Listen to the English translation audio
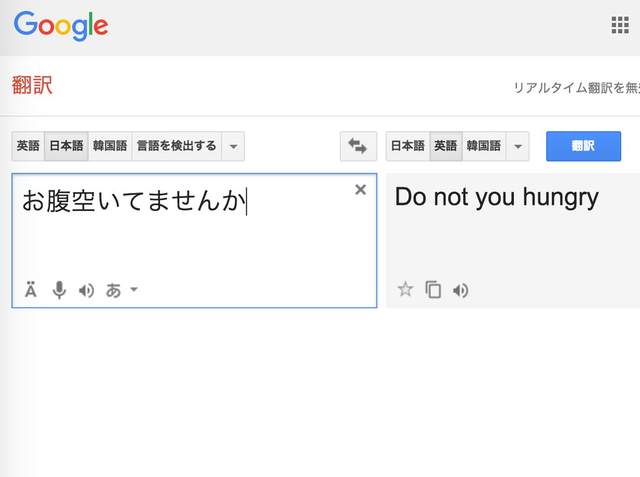This screenshot has width=640, height=477. click(460, 290)
